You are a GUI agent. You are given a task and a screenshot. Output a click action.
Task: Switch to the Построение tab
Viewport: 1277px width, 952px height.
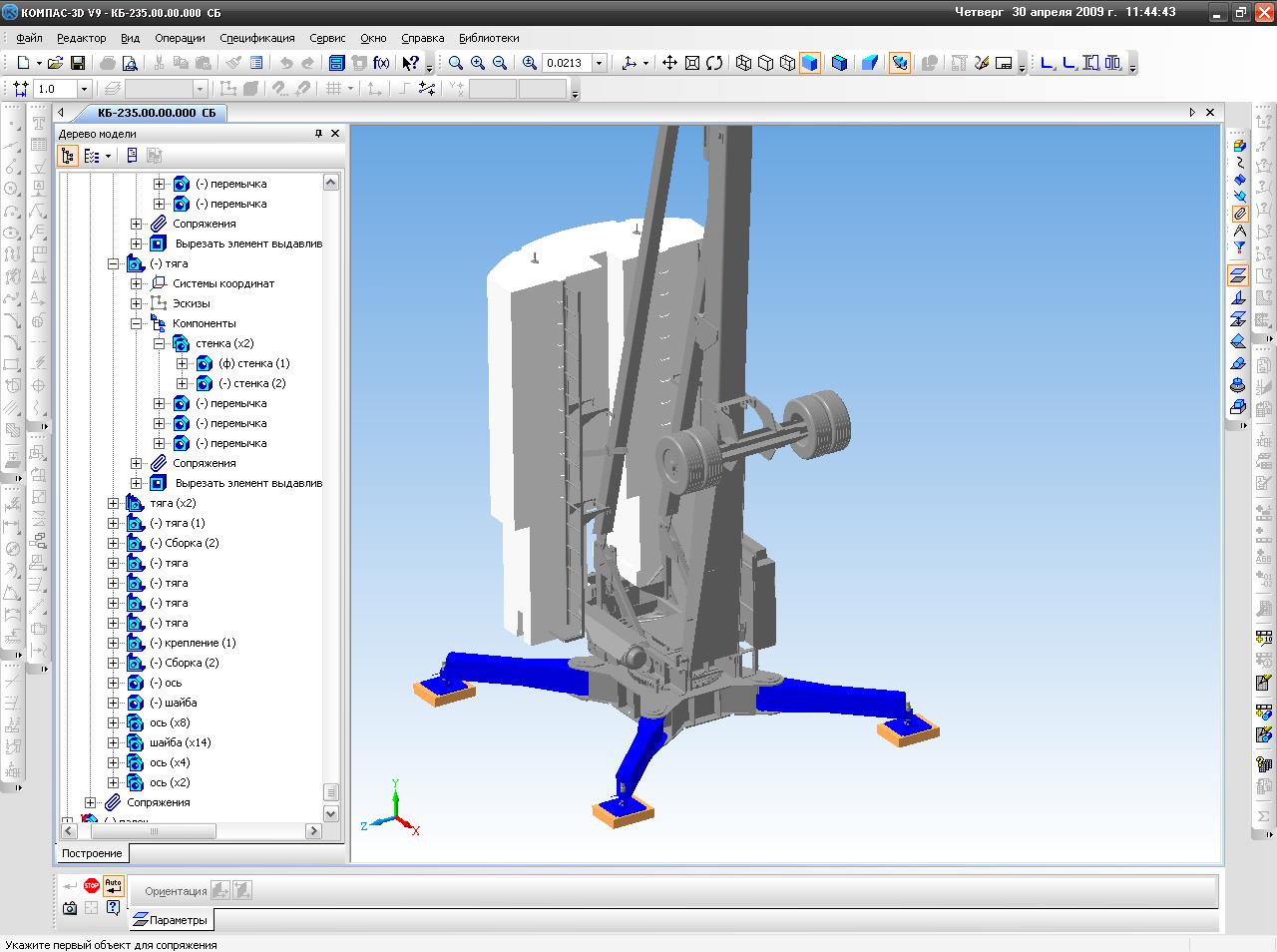point(92,853)
